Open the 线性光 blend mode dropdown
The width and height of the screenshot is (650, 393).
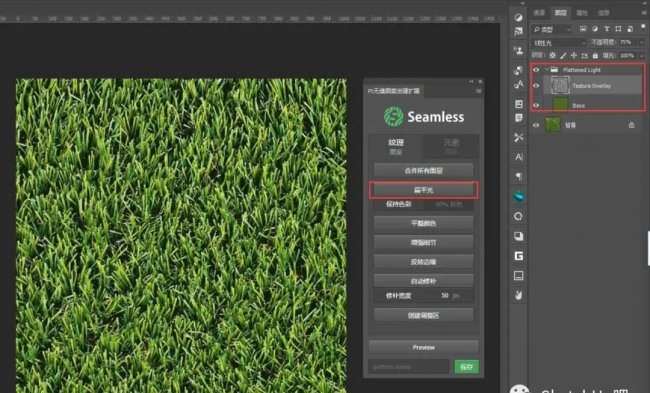coord(559,43)
